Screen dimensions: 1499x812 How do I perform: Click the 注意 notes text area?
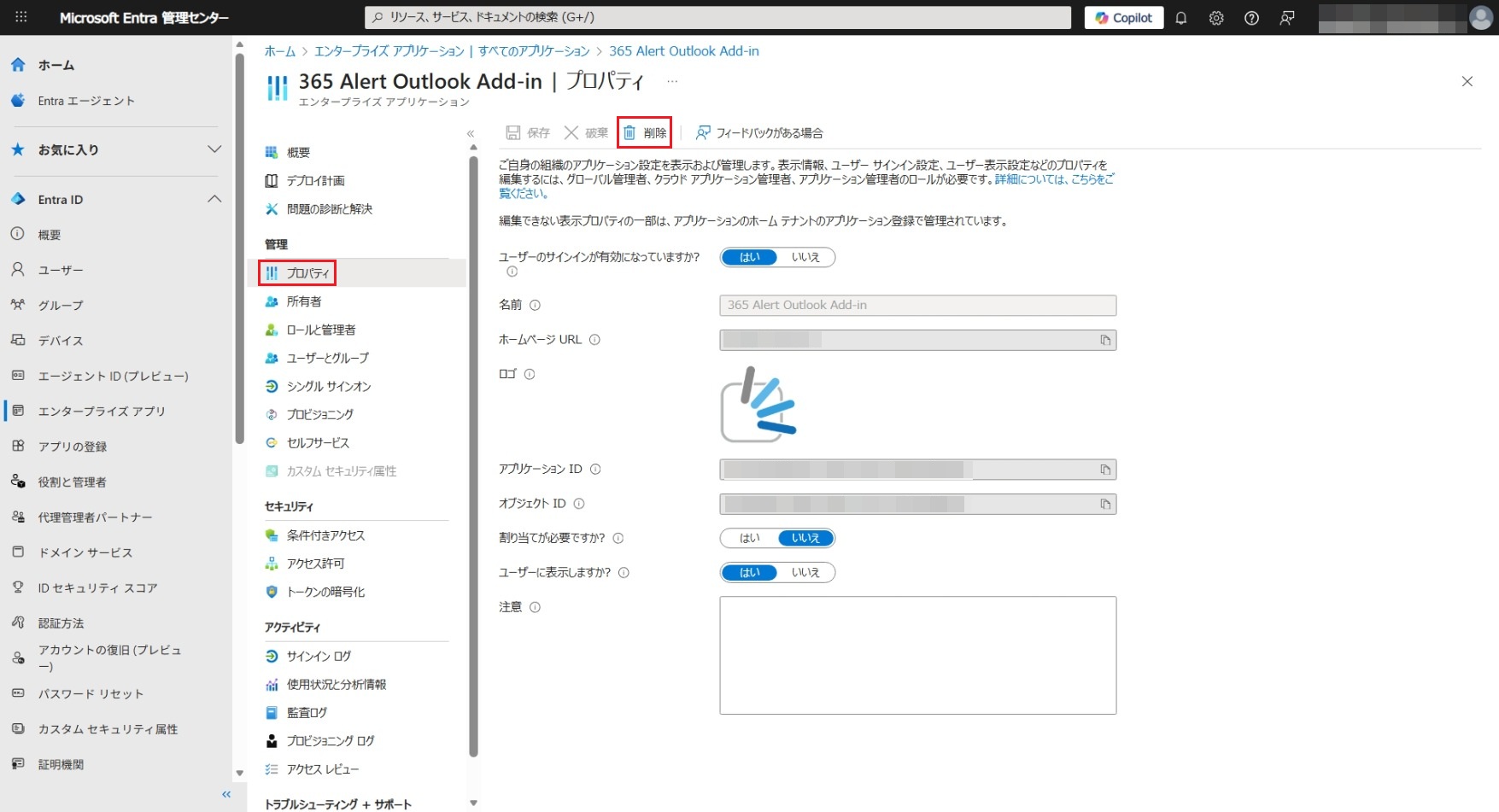(917, 655)
